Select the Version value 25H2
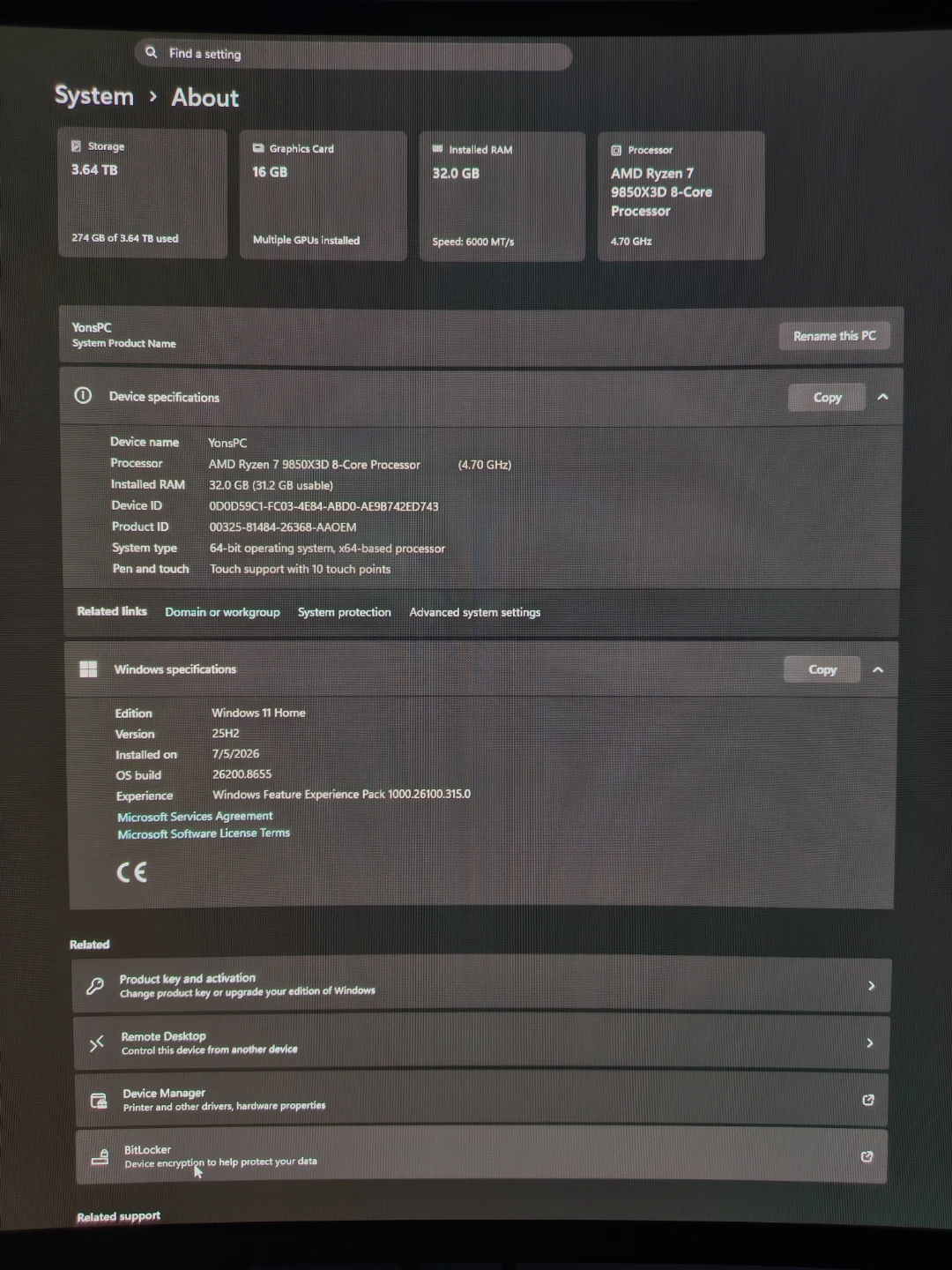Image resolution: width=952 pixels, height=1270 pixels. coord(226,734)
